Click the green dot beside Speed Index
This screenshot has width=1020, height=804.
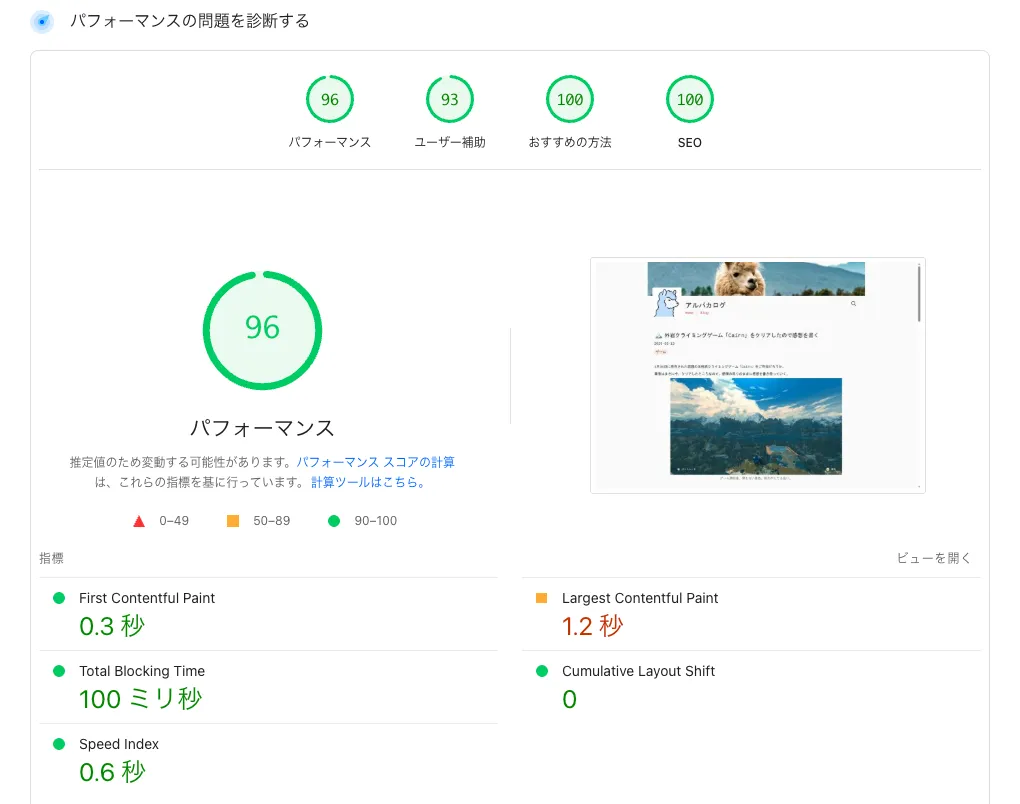(59, 744)
